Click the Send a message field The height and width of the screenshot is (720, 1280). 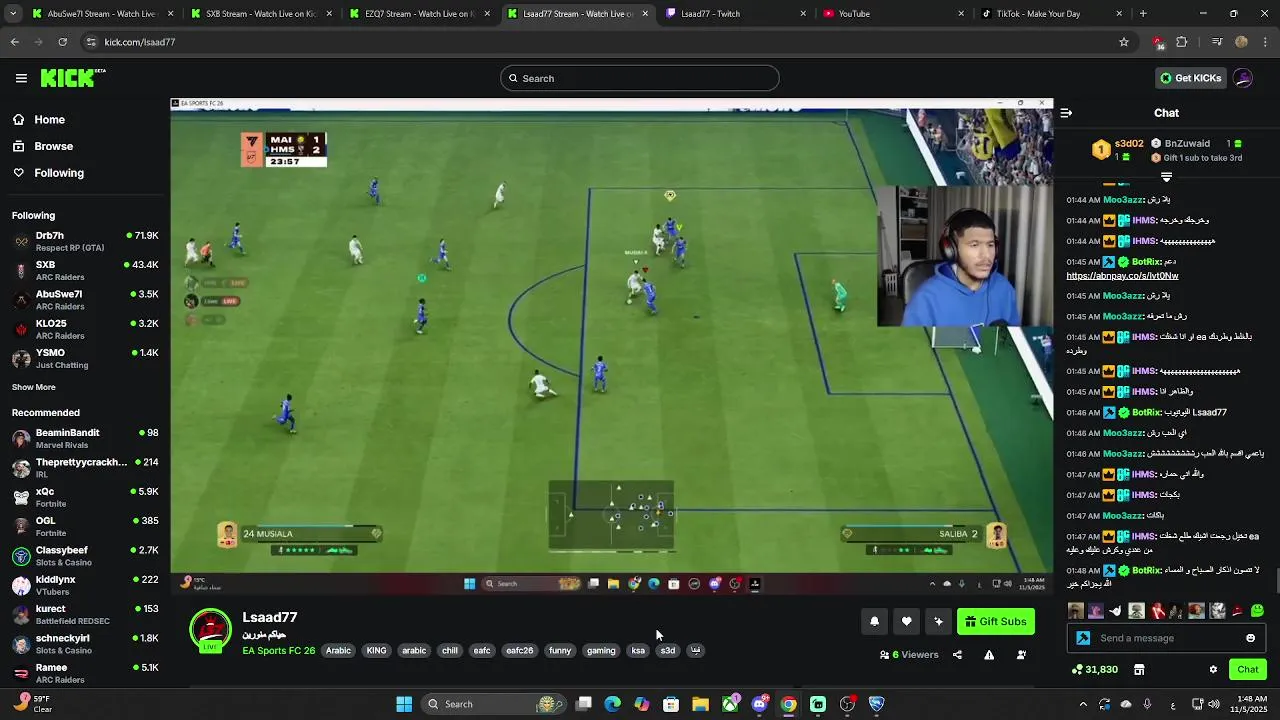point(1168,638)
